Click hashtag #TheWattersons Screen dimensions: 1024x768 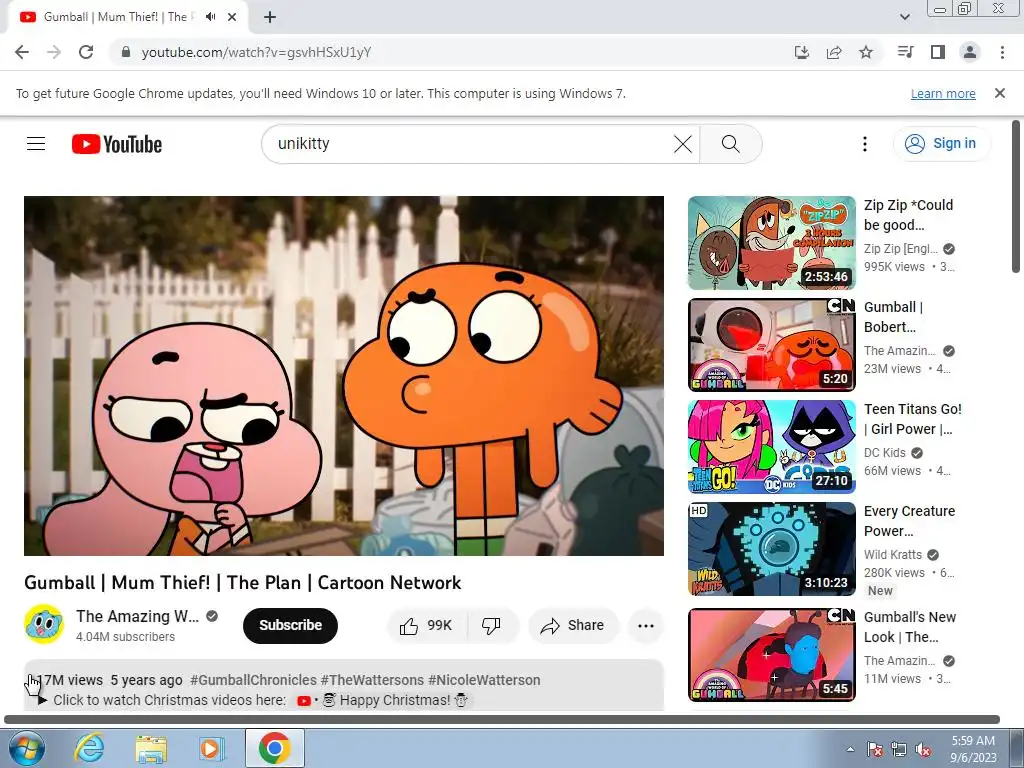click(x=372, y=680)
